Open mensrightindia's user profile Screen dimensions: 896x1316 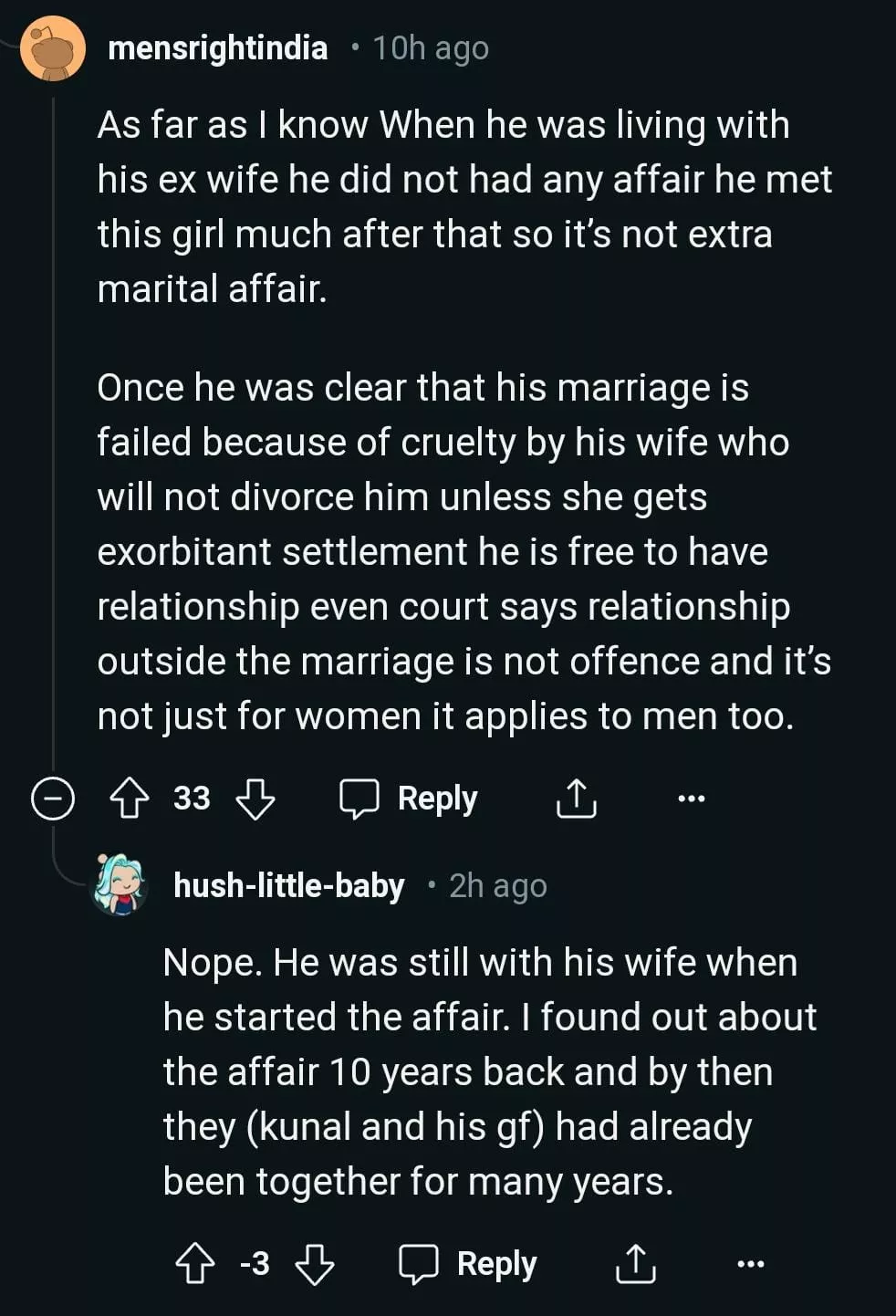point(217,47)
